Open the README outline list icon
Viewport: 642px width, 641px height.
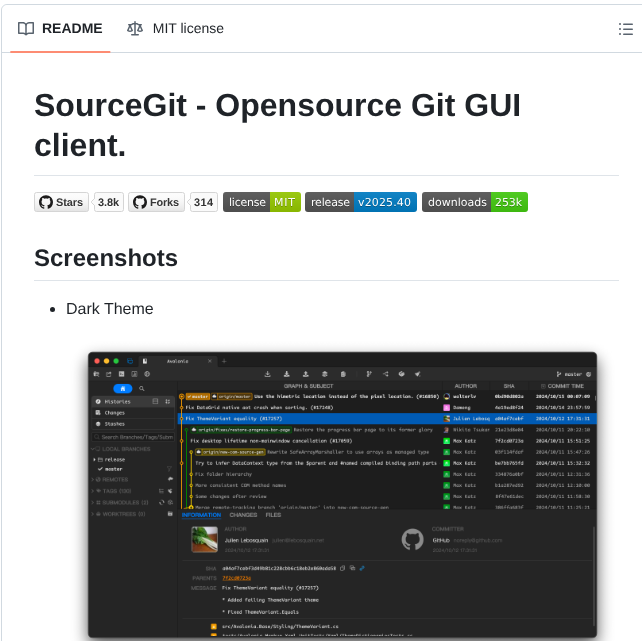625,29
